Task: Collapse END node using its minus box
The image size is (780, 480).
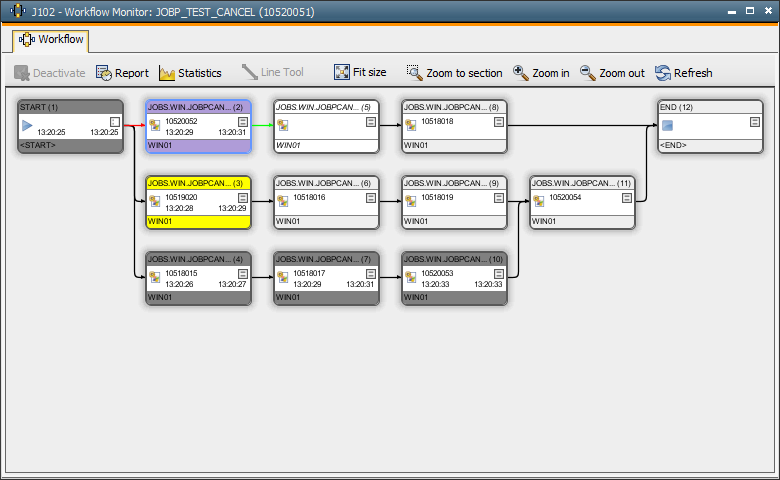Action: point(755,122)
